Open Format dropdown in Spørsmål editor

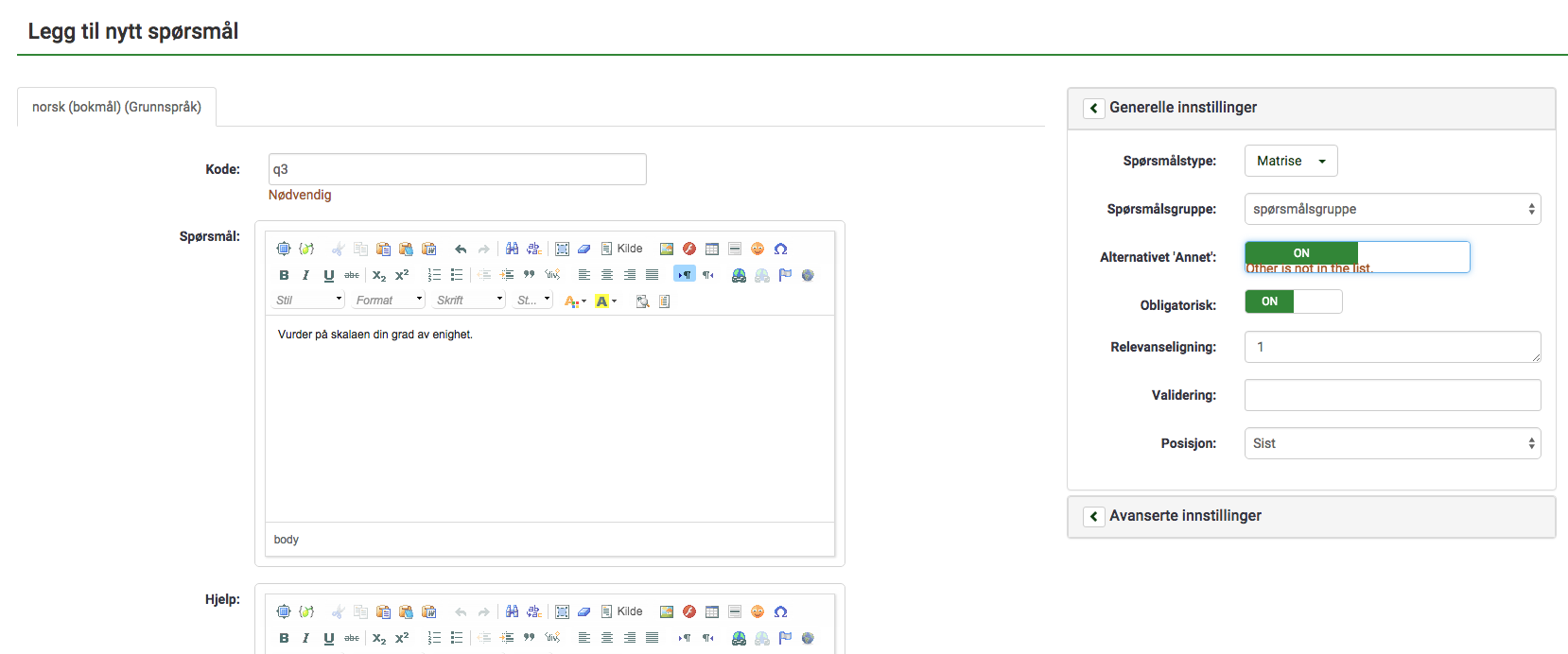[x=389, y=300]
